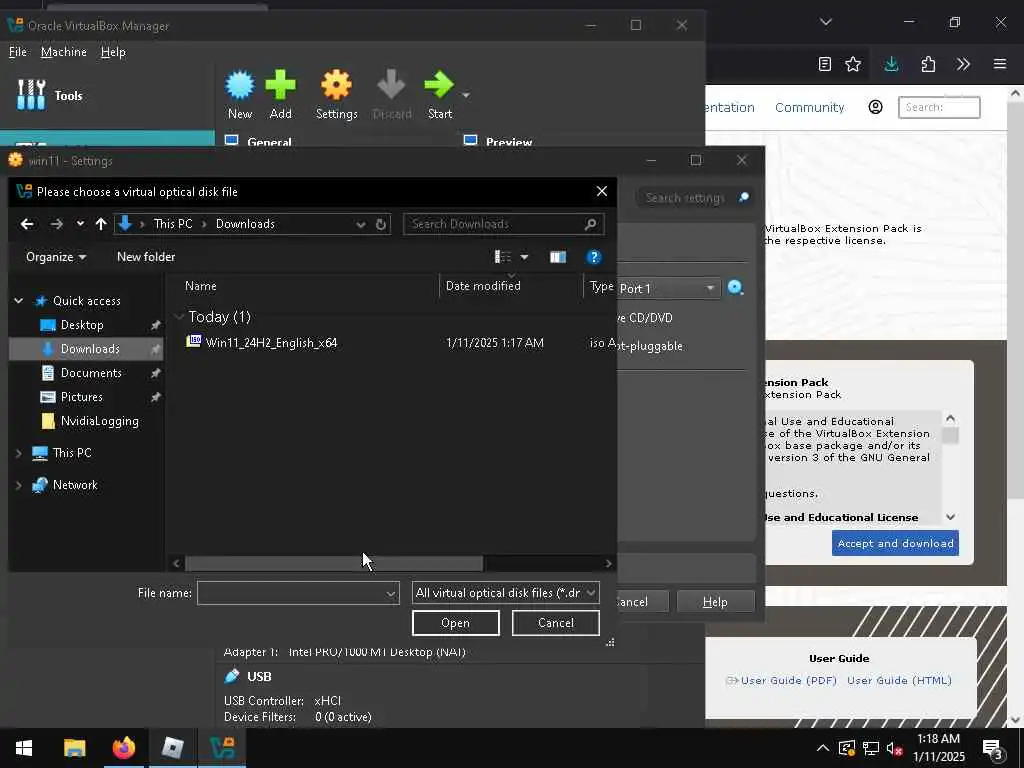Click the New virtual machine icon
Viewport: 1024px width, 768px height.
tap(240, 85)
